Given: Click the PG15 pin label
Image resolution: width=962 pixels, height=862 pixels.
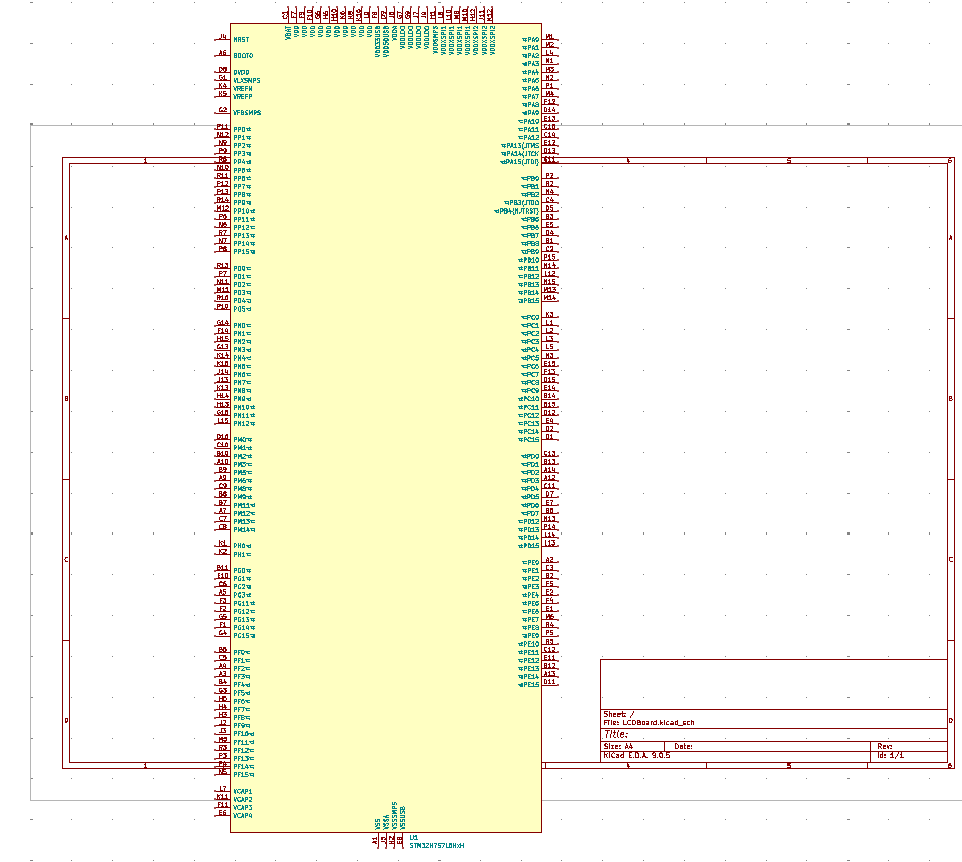Looking at the screenshot, I should (x=242, y=636).
